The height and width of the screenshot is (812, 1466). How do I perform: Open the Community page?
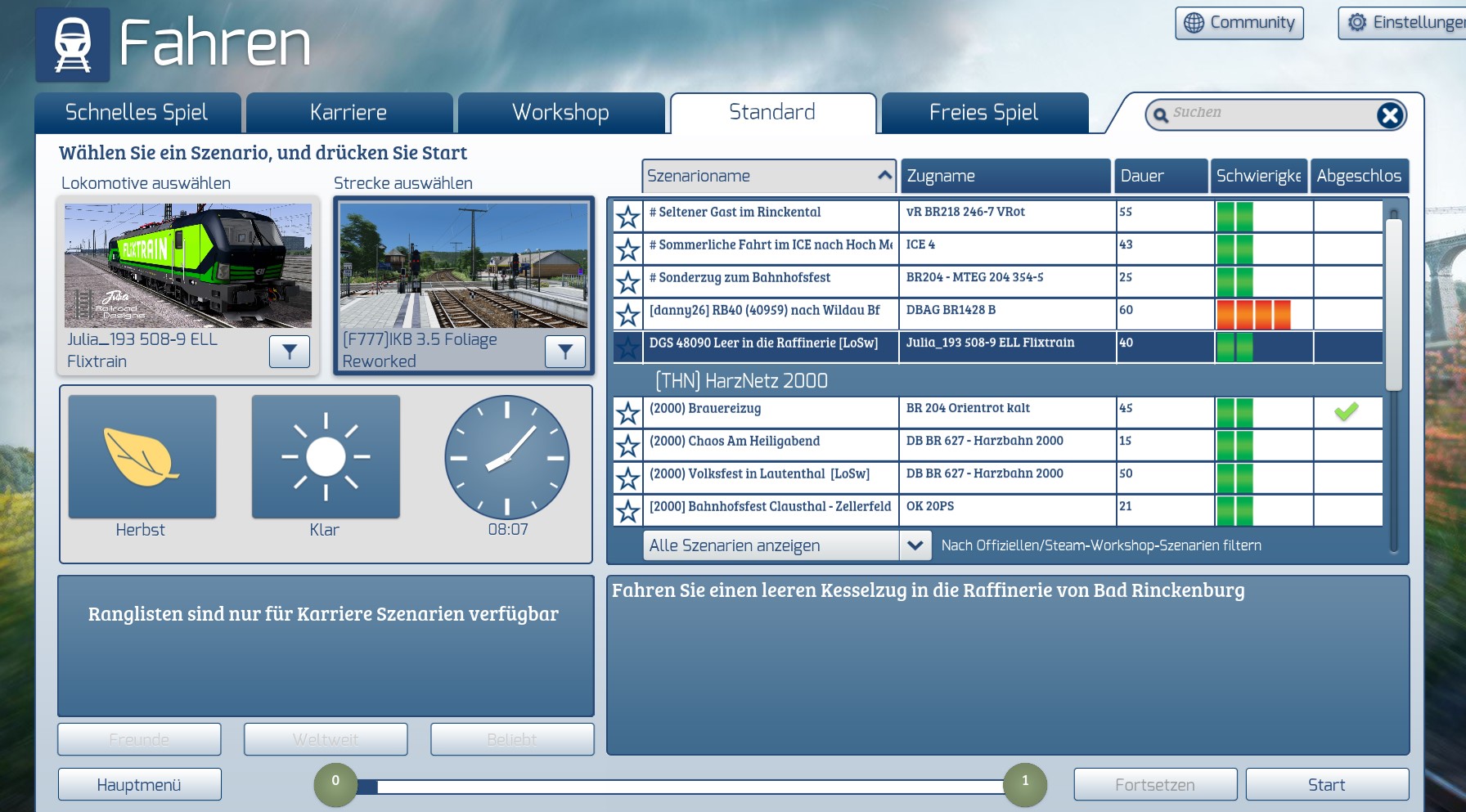[x=1239, y=23]
